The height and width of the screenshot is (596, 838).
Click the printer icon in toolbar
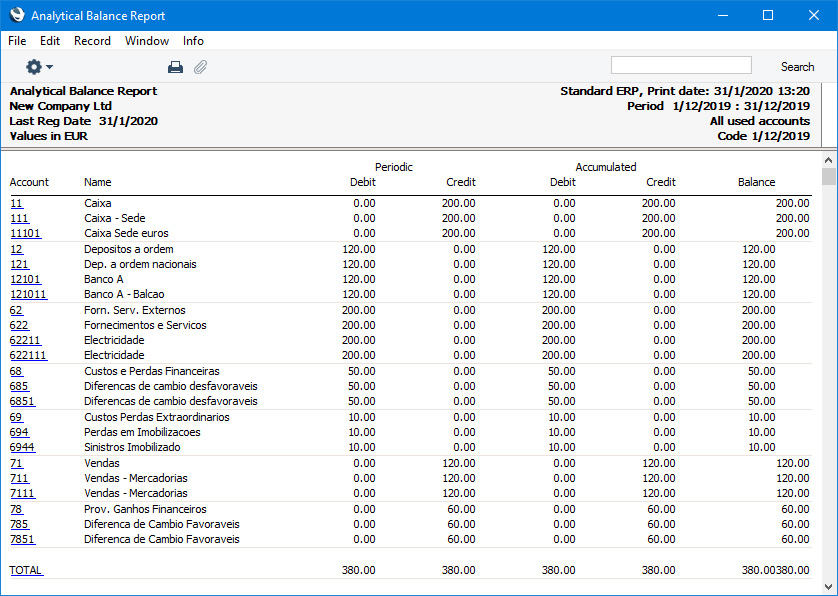175,67
